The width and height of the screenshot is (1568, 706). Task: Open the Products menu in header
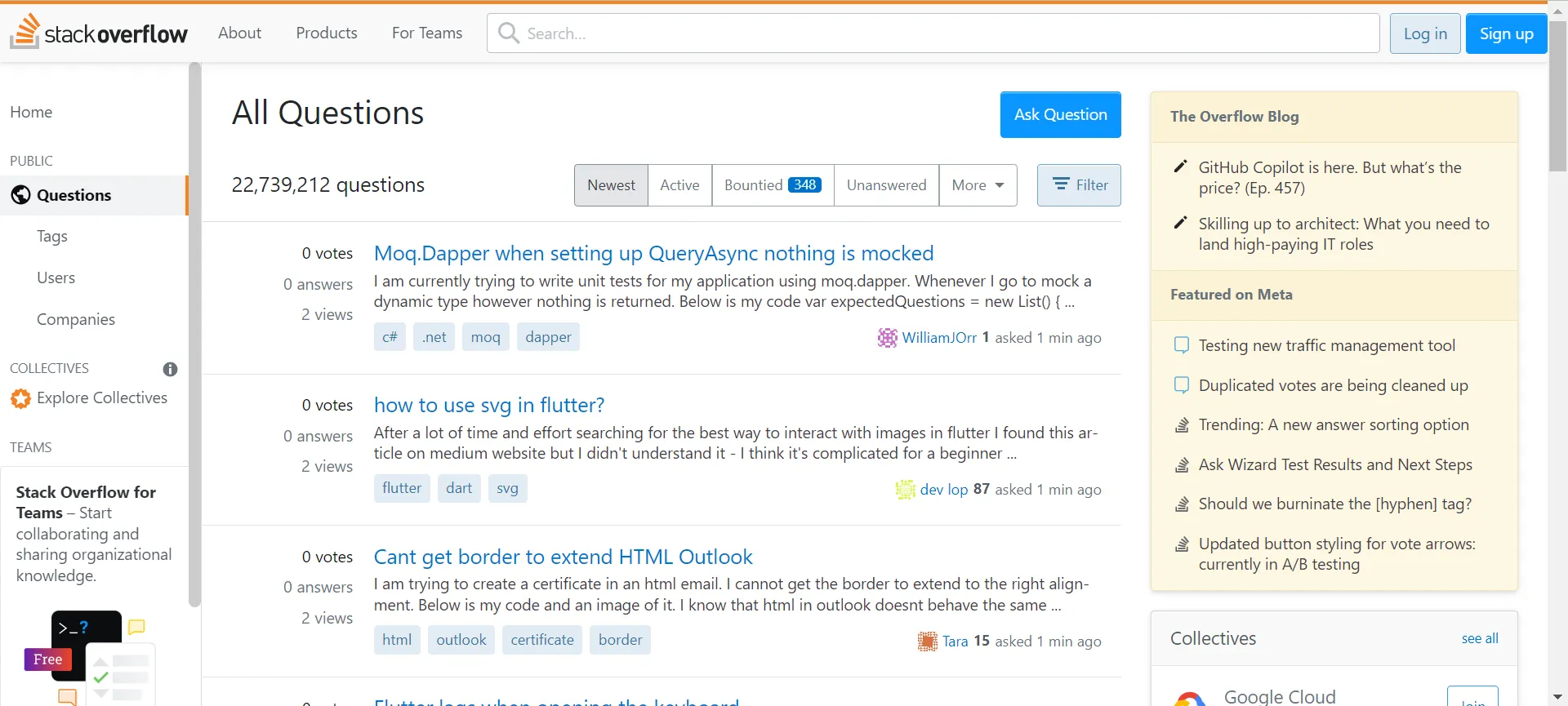tap(327, 33)
